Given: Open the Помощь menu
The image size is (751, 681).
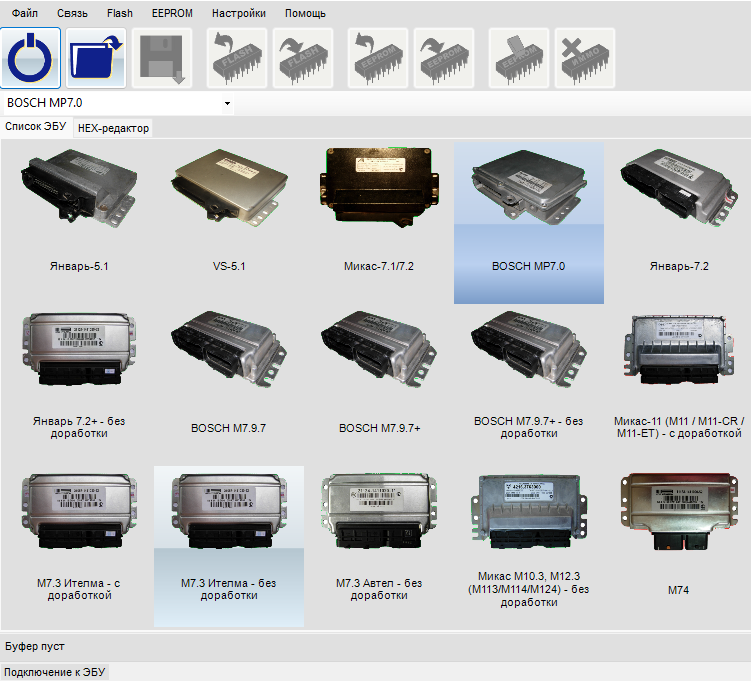Looking at the screenshot, I should point(305,14).
